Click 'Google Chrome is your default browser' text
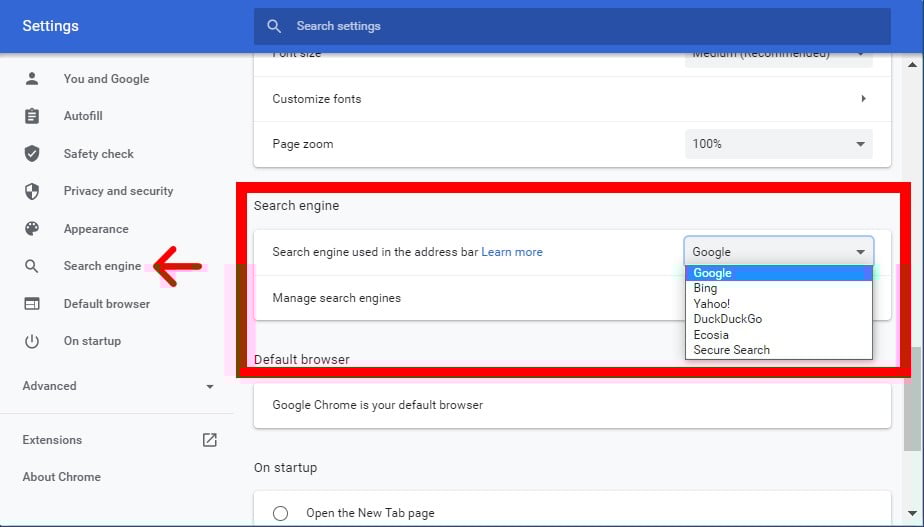 tap(377, 405)
